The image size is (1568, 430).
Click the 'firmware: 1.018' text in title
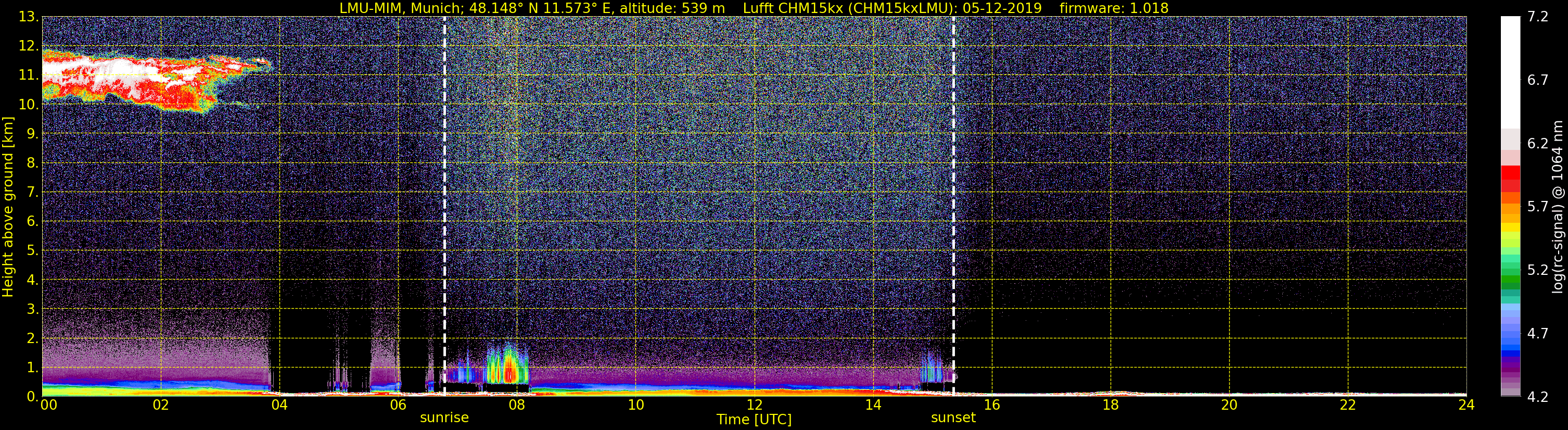coord(1114,8)
